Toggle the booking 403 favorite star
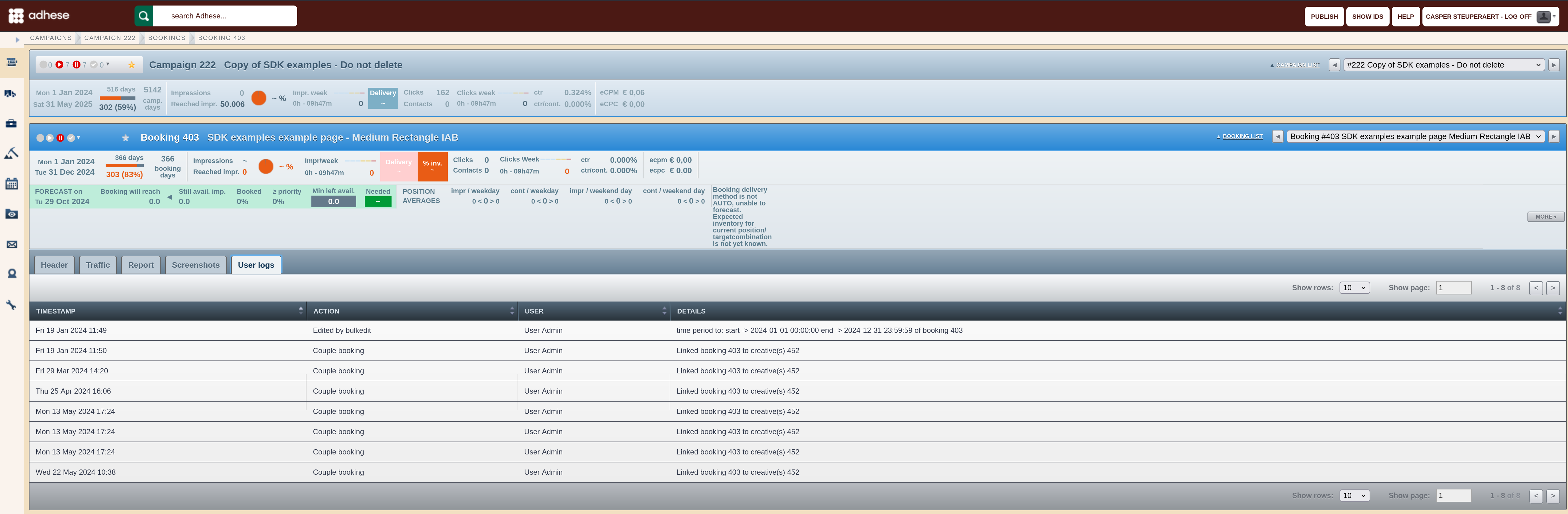This screenshot has width=1568, height=514. click(x=125, y=138)
